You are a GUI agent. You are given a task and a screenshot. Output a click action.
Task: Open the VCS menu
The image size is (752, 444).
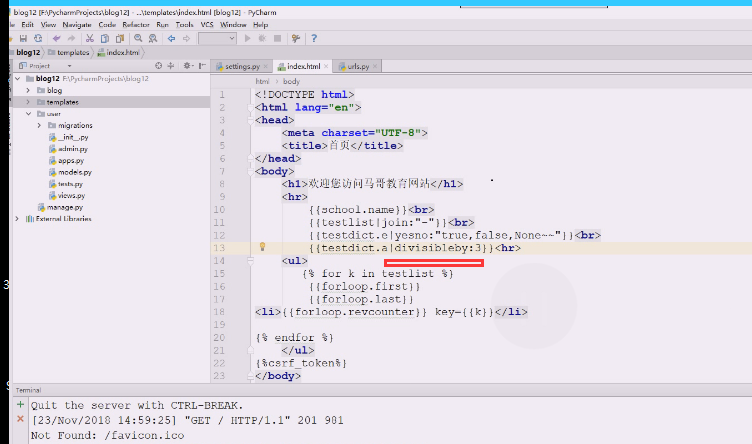pos(207,24)
